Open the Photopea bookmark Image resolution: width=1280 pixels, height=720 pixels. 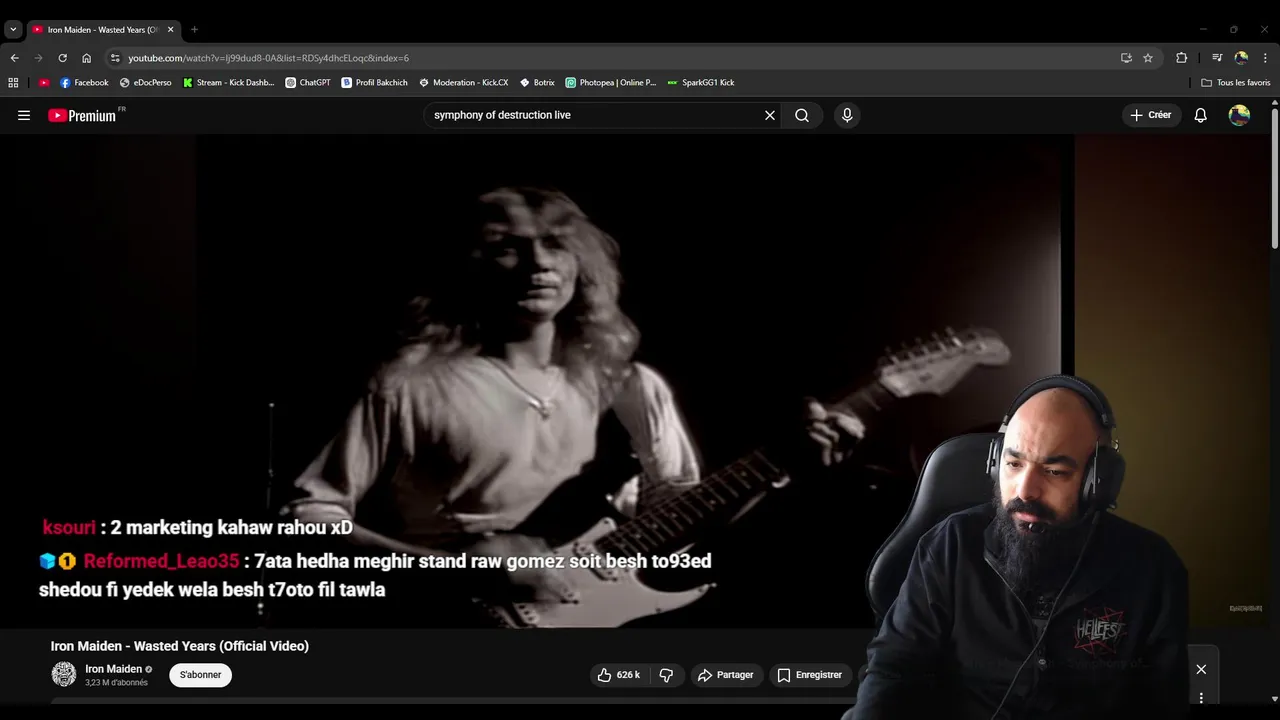tap(611, 83)
